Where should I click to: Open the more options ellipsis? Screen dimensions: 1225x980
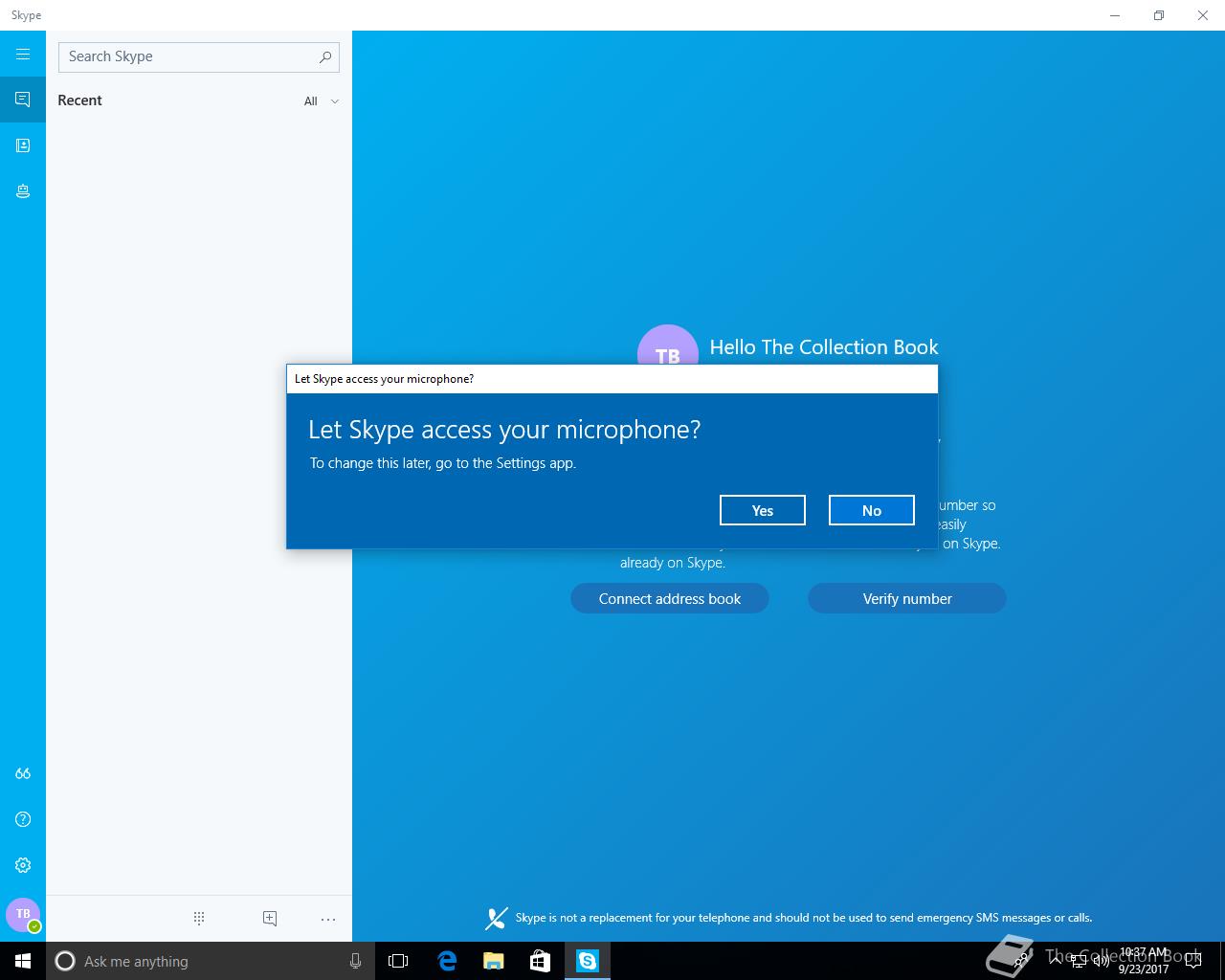coord(328,919)
